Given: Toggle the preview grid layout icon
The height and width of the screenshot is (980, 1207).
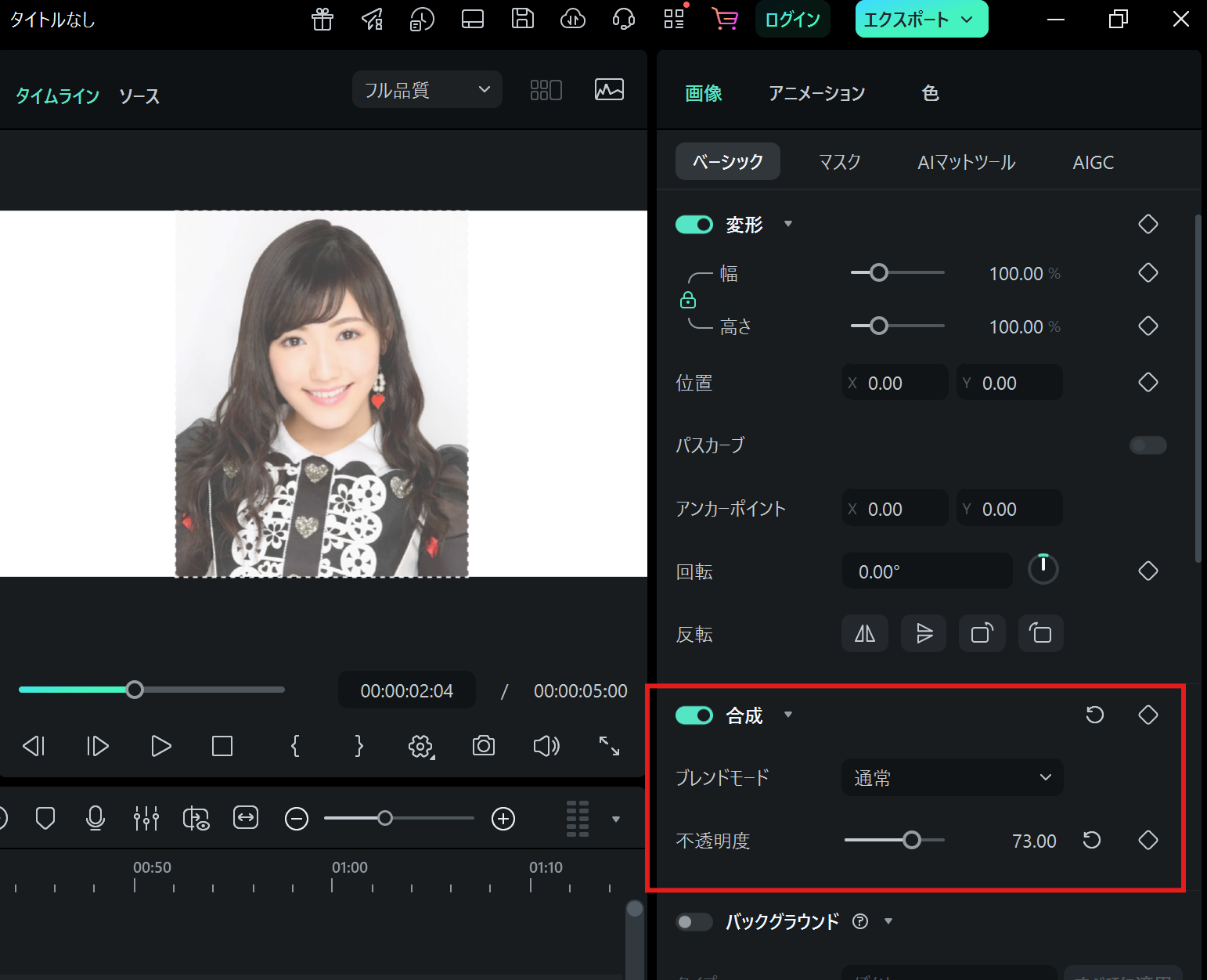Looking at the screenshot, I should (546, 90).
